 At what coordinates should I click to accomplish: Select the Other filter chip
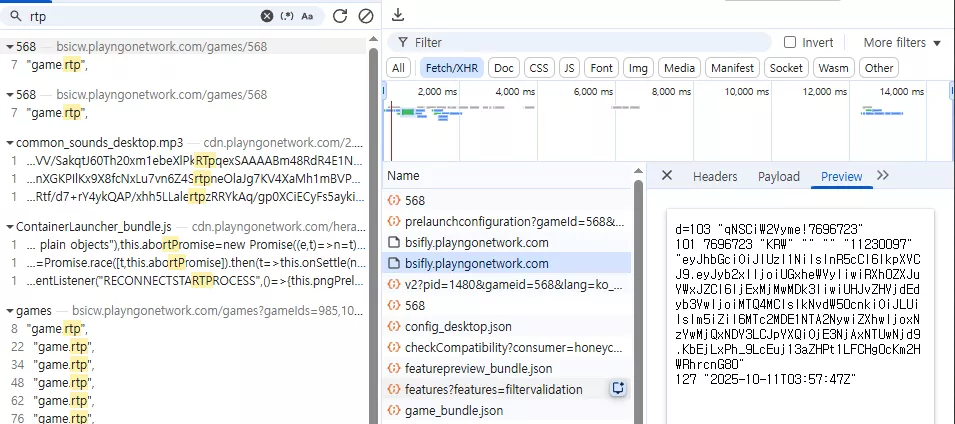pos(879,68)
